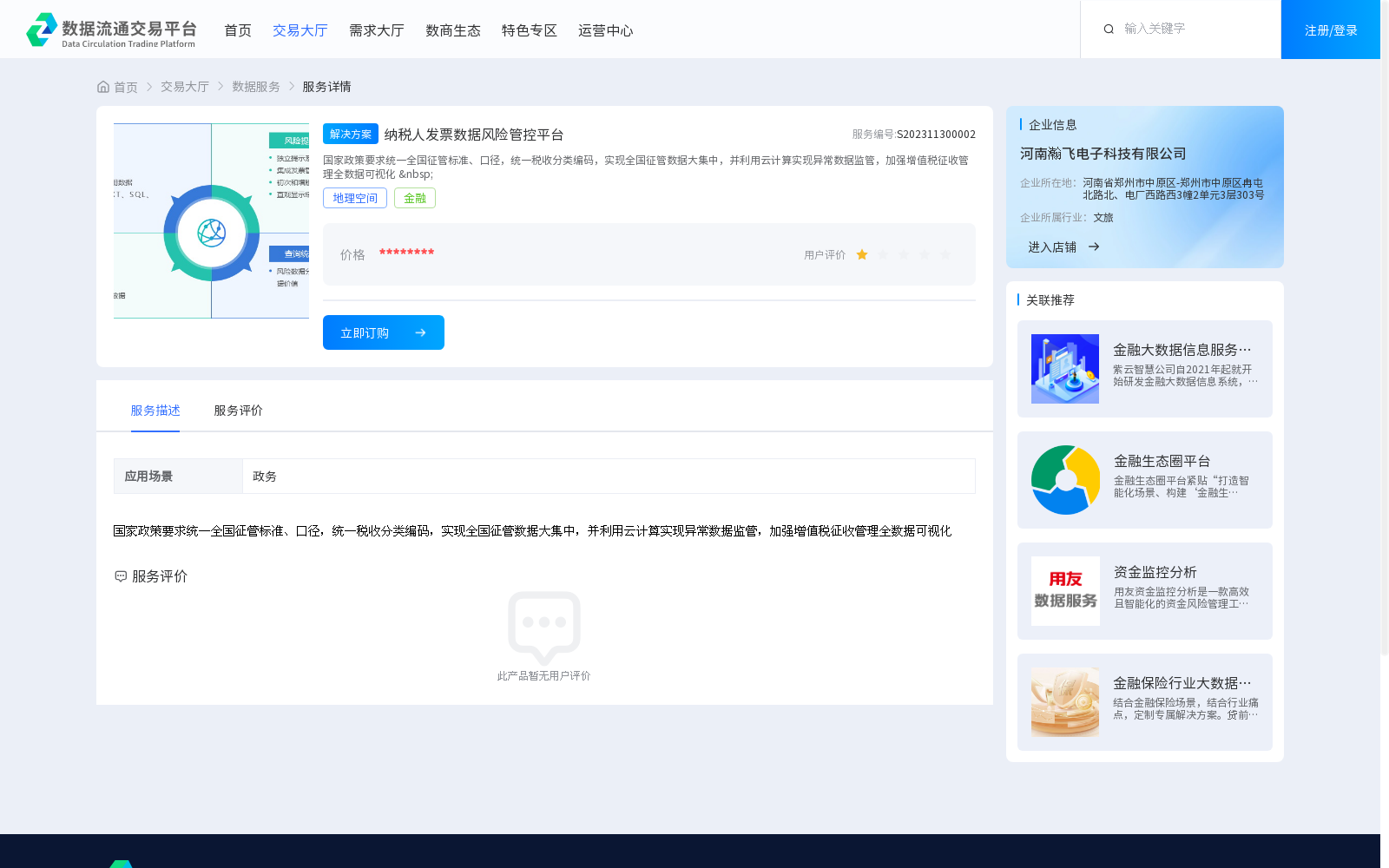1389x868 pixels.
Task: Switch to the 服务描述 tab
Action: point(155,411)
